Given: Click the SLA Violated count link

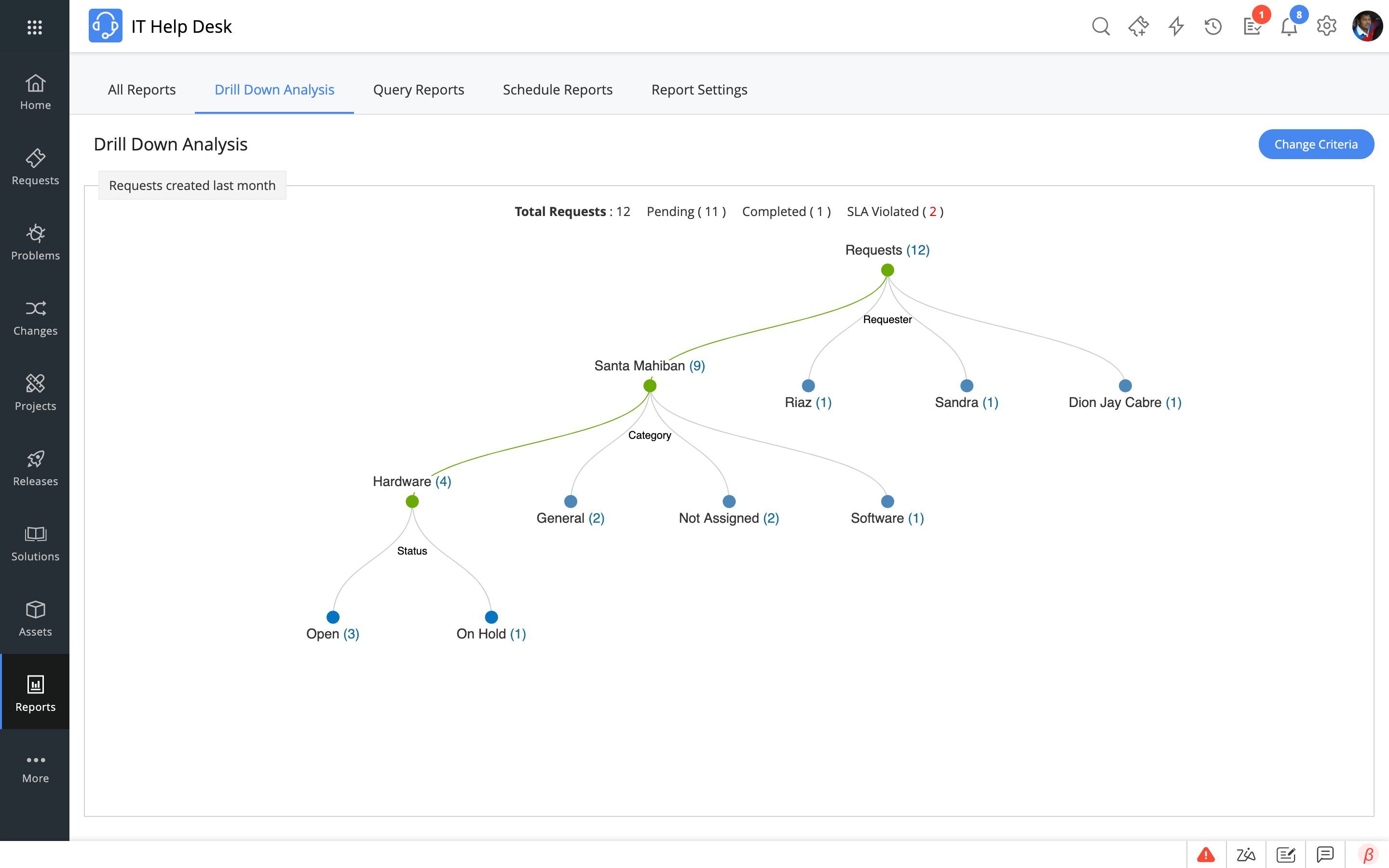Looking at the screenshot, I should [933, 212].
